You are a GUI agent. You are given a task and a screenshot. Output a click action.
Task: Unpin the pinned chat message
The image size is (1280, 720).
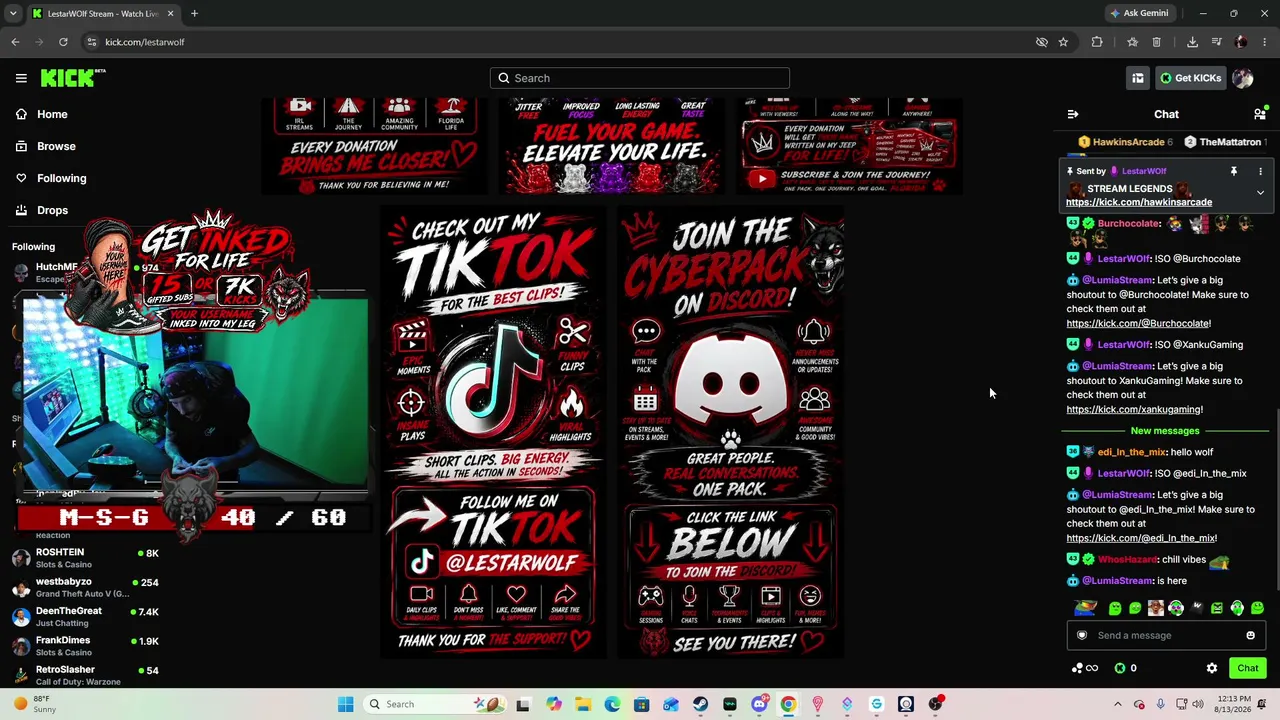coord(1234,171)
